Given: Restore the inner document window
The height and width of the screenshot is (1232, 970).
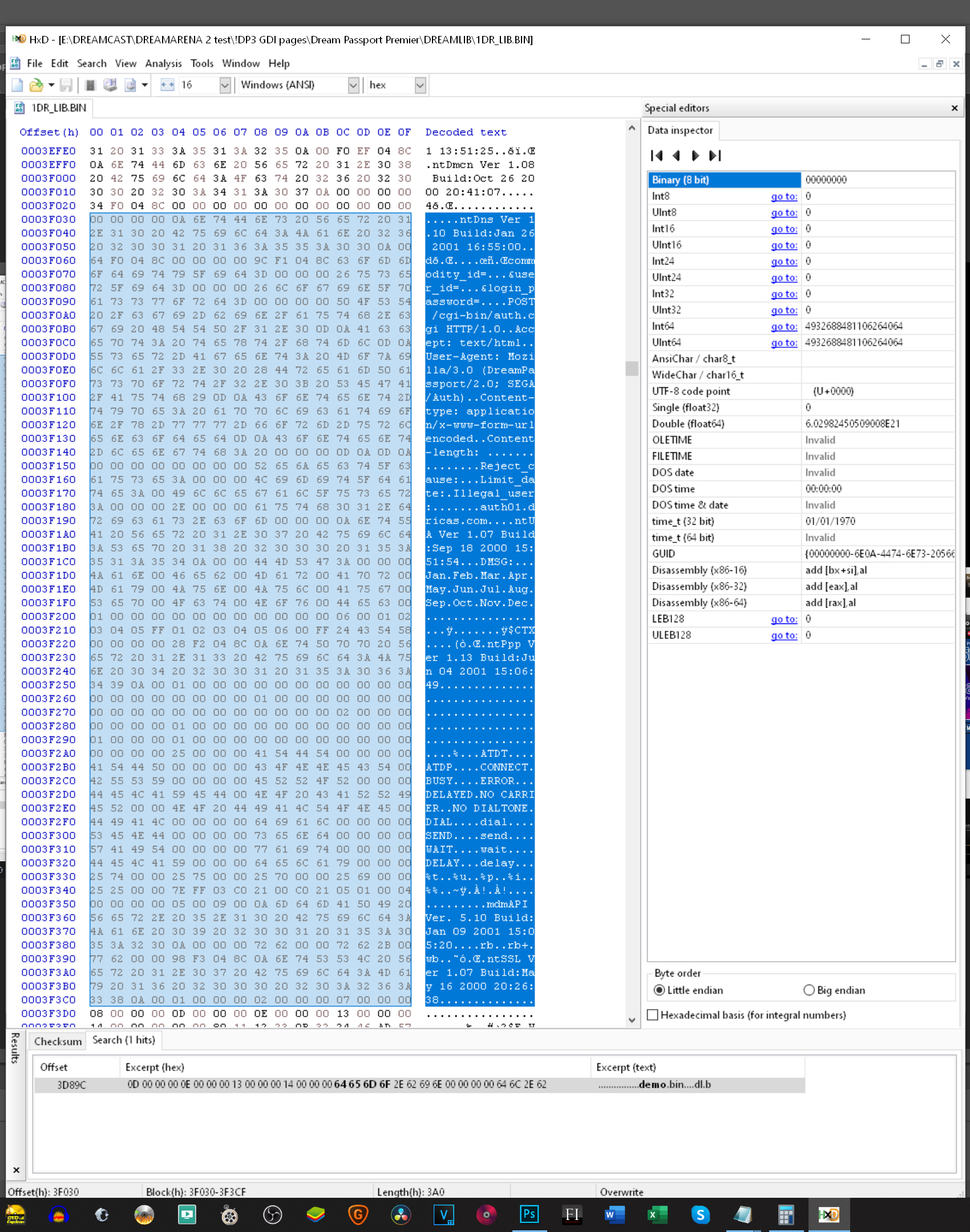Looking at the screenshot, I should [x=940, y=64].
